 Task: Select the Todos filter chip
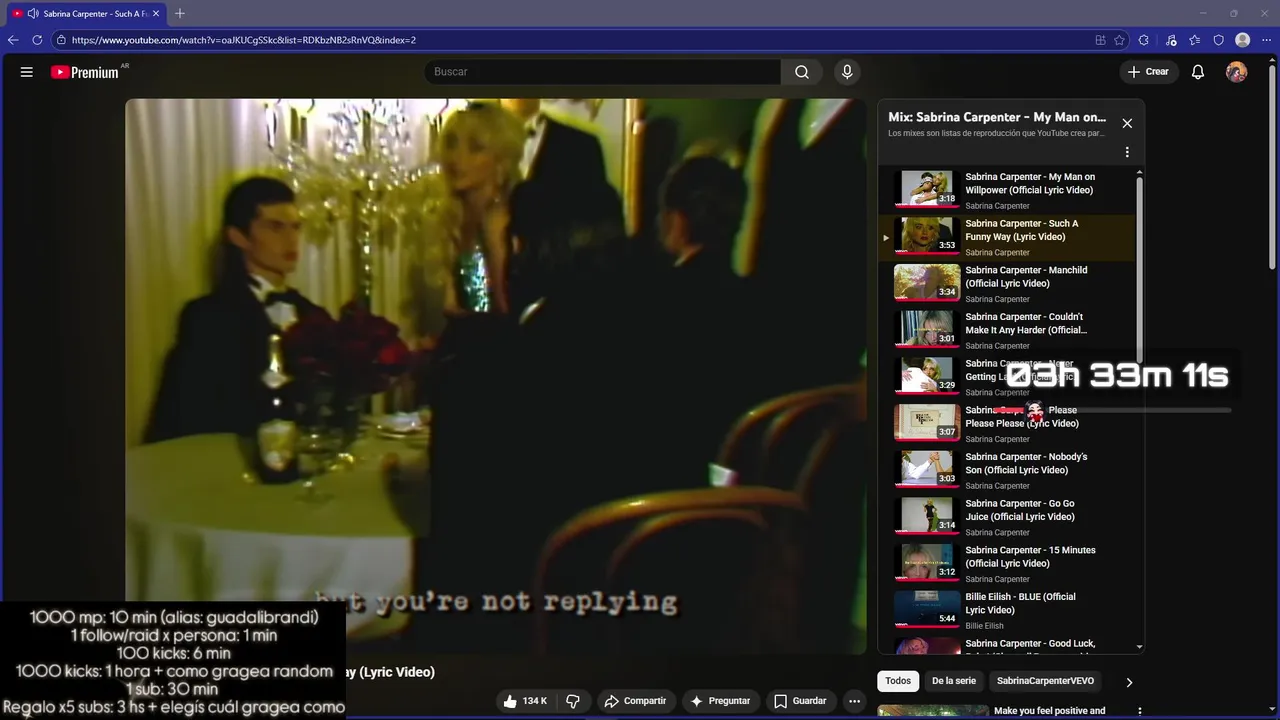pos(898,681)
